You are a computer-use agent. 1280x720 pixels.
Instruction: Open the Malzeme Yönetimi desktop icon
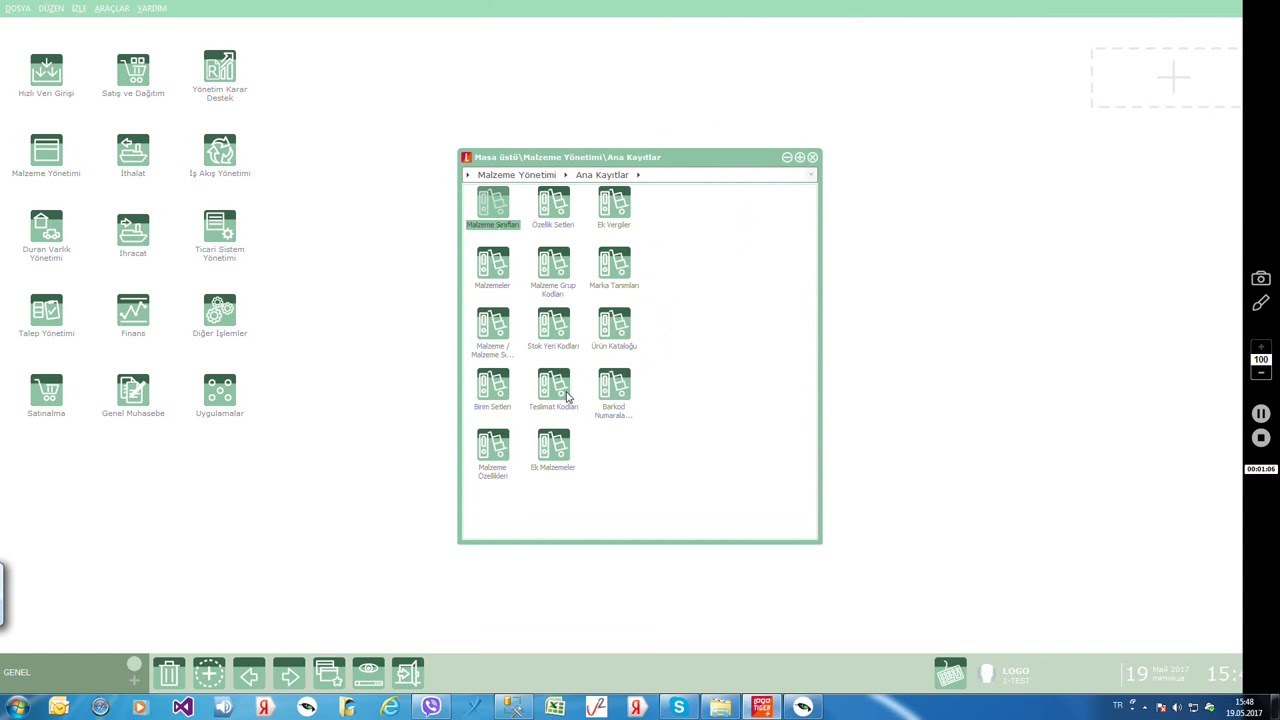(46, 156)
